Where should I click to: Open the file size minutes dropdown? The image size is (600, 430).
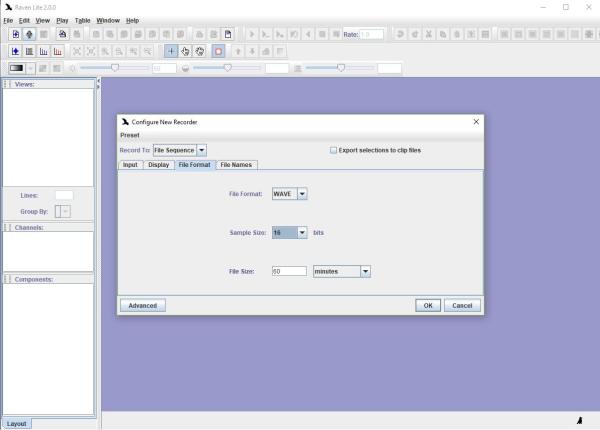point(365,271)
